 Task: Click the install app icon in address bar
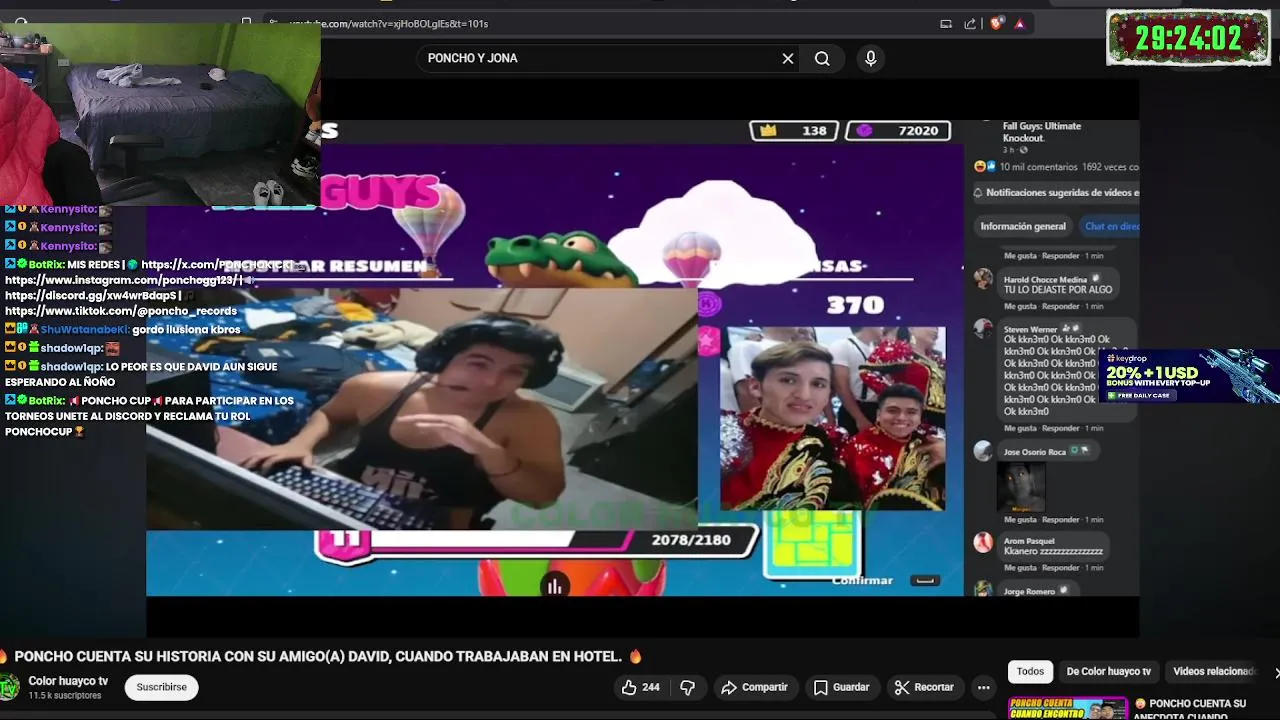pyautogui.click(x=946, y=24)
